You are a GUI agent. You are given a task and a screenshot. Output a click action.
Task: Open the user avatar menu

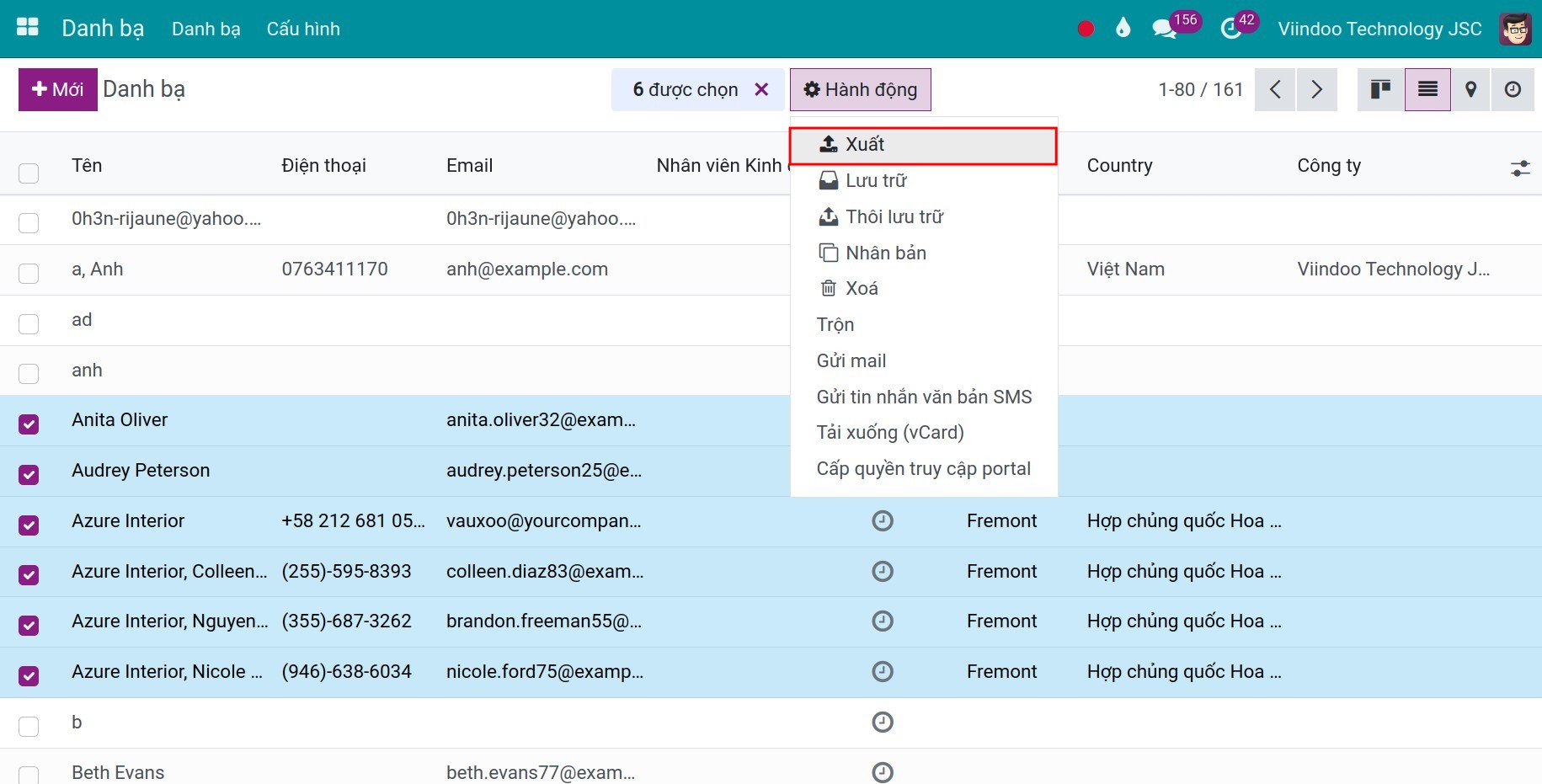click(1515, 29)
